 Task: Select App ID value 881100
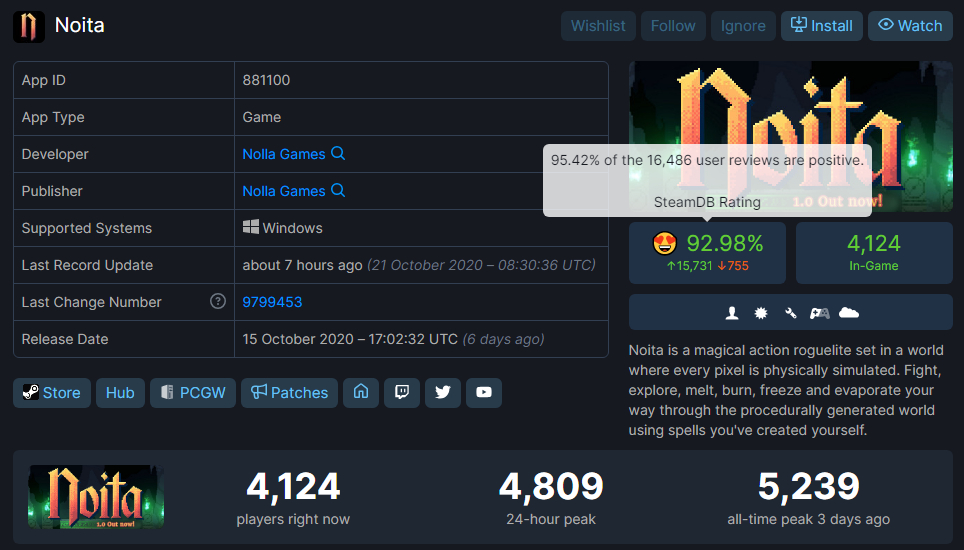click(x=266, y=80)
